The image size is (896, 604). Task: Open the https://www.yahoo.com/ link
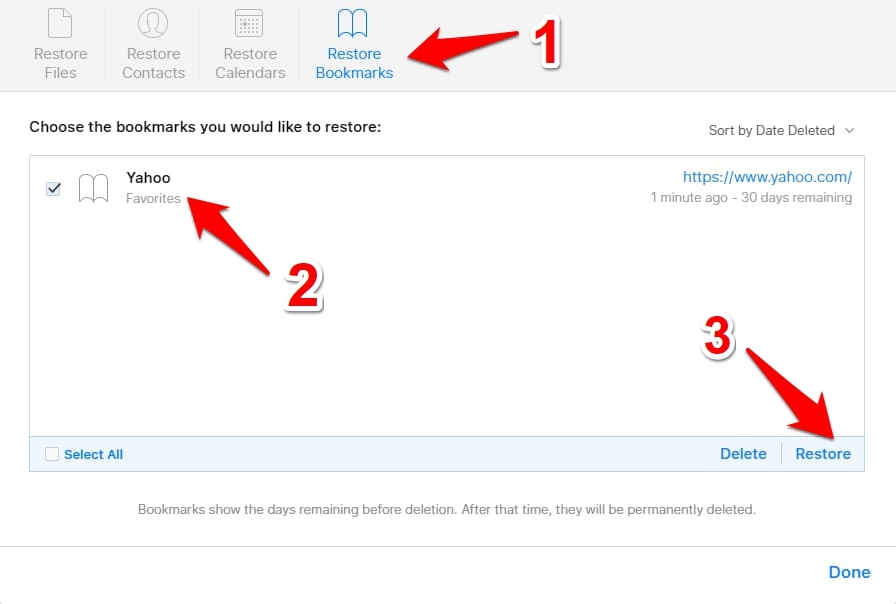pos(767,177)
